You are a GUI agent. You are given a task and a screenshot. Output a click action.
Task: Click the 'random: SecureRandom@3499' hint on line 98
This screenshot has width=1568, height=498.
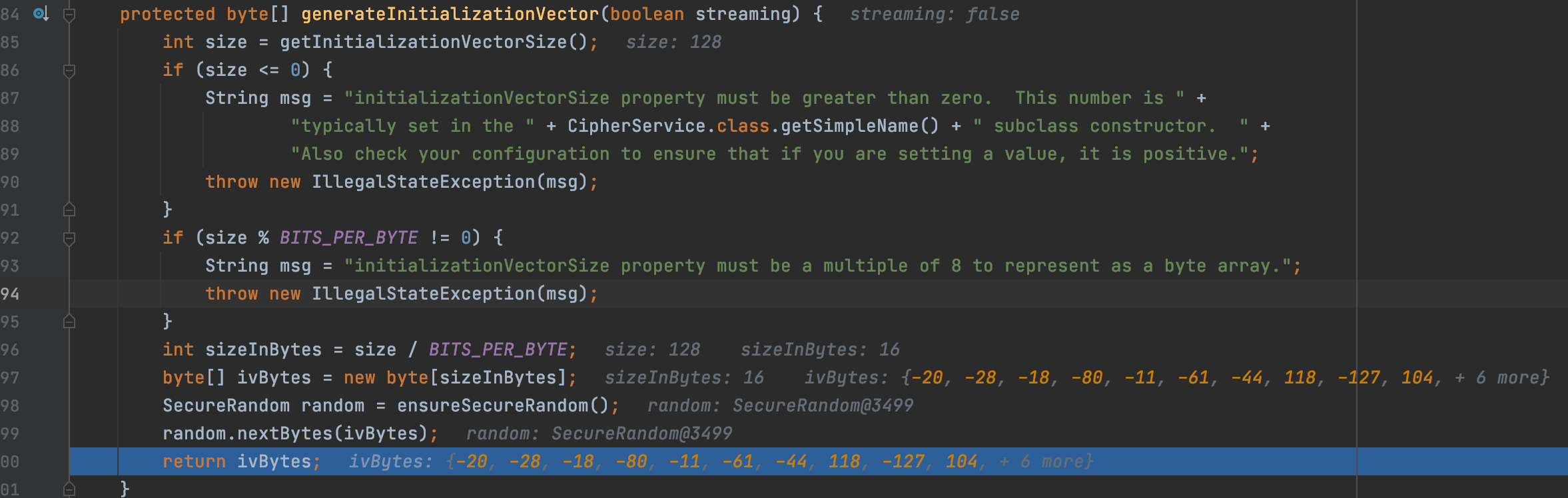(x=780, y=405)
